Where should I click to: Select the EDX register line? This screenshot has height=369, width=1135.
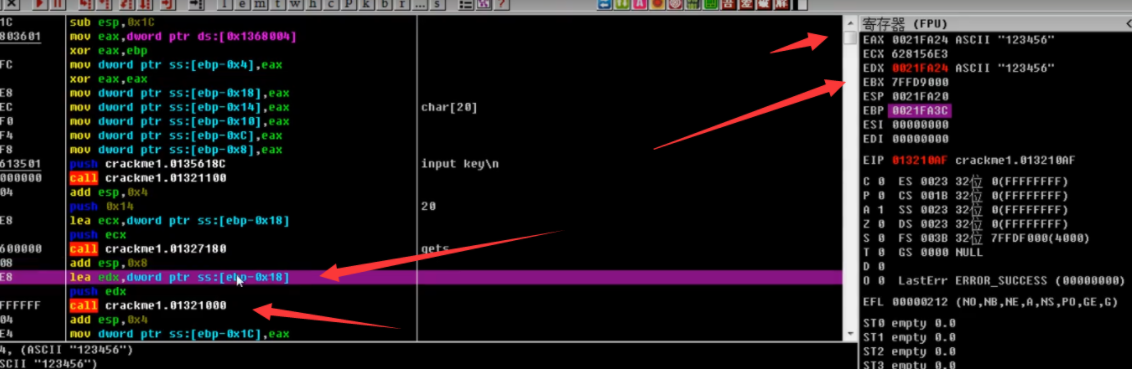[958, 68]
